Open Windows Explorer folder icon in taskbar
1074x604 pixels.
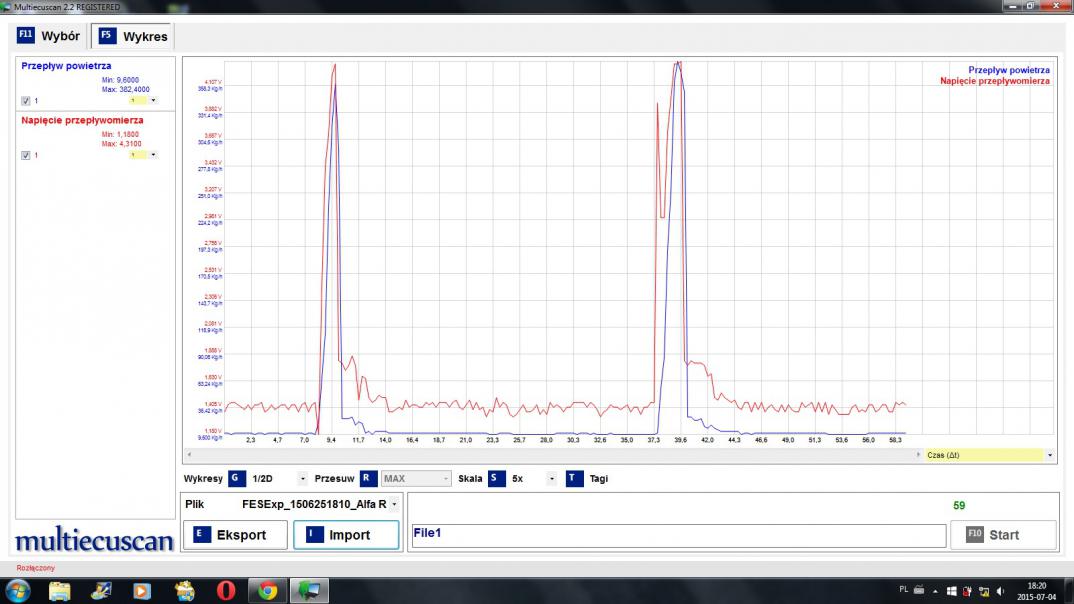coord(60,590)
